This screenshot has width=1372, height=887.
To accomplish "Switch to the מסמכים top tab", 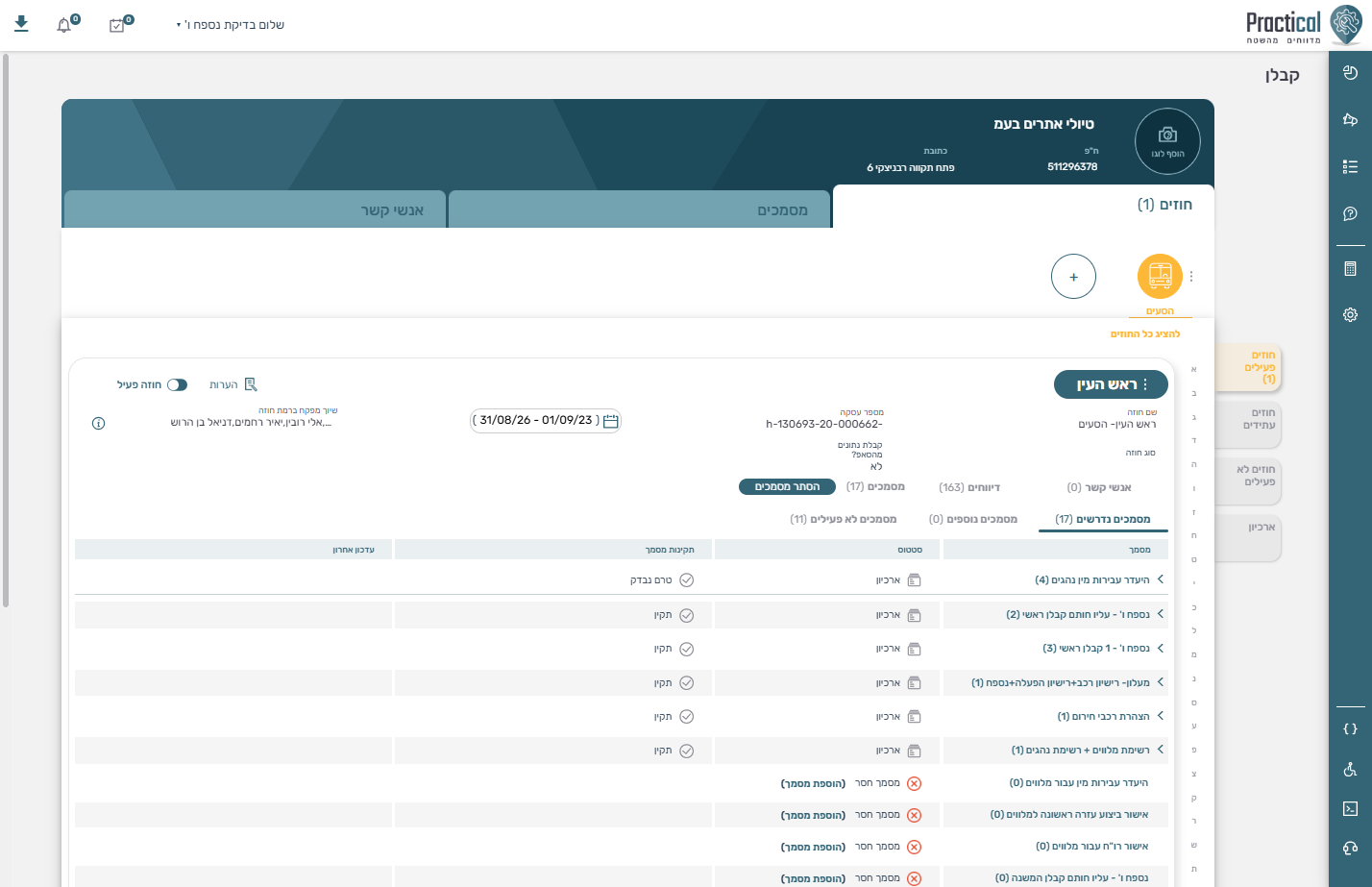I will [x=639, y=209].
